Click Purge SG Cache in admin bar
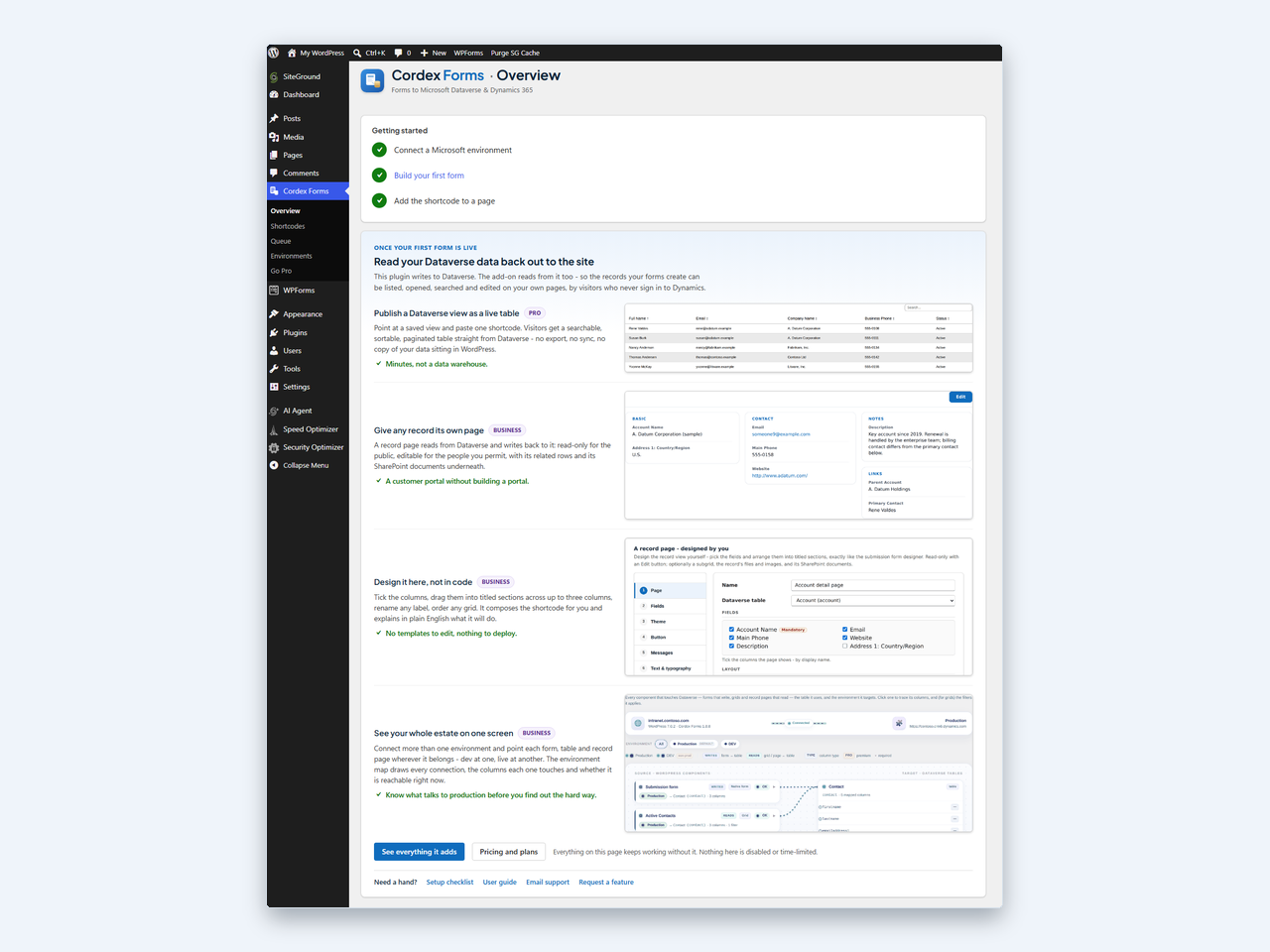 (x=515, y=53)
